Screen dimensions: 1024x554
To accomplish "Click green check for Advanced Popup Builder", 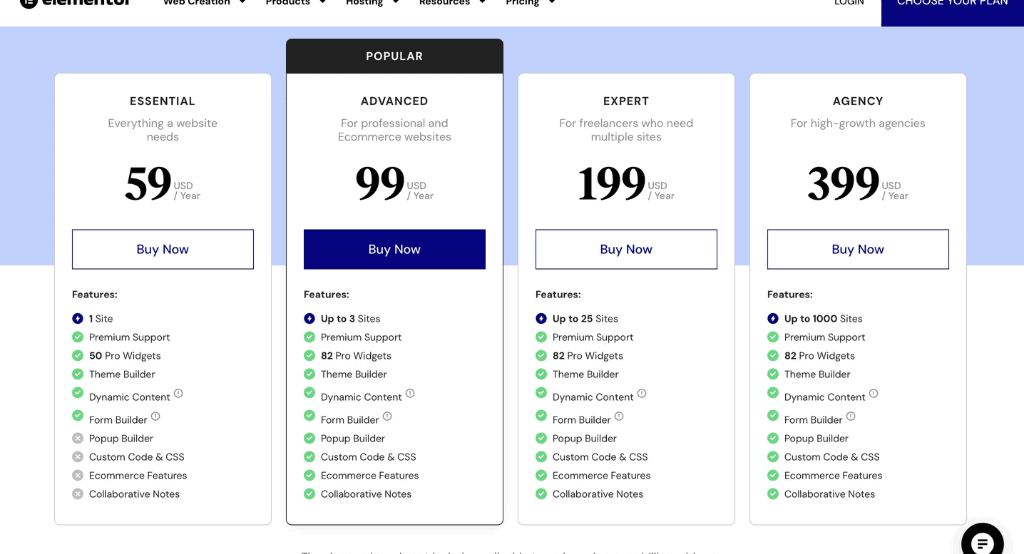I will [310, 438].
